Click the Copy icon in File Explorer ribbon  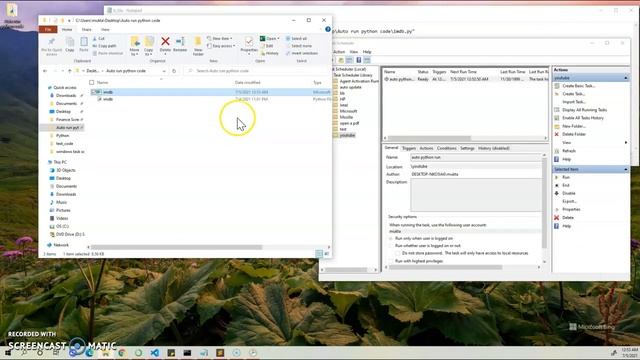click(x=70, y=44)
